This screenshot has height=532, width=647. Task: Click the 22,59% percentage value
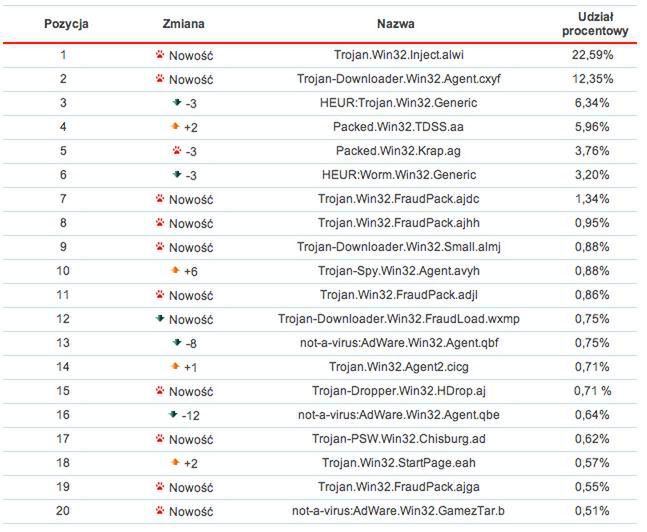point(594,55)
